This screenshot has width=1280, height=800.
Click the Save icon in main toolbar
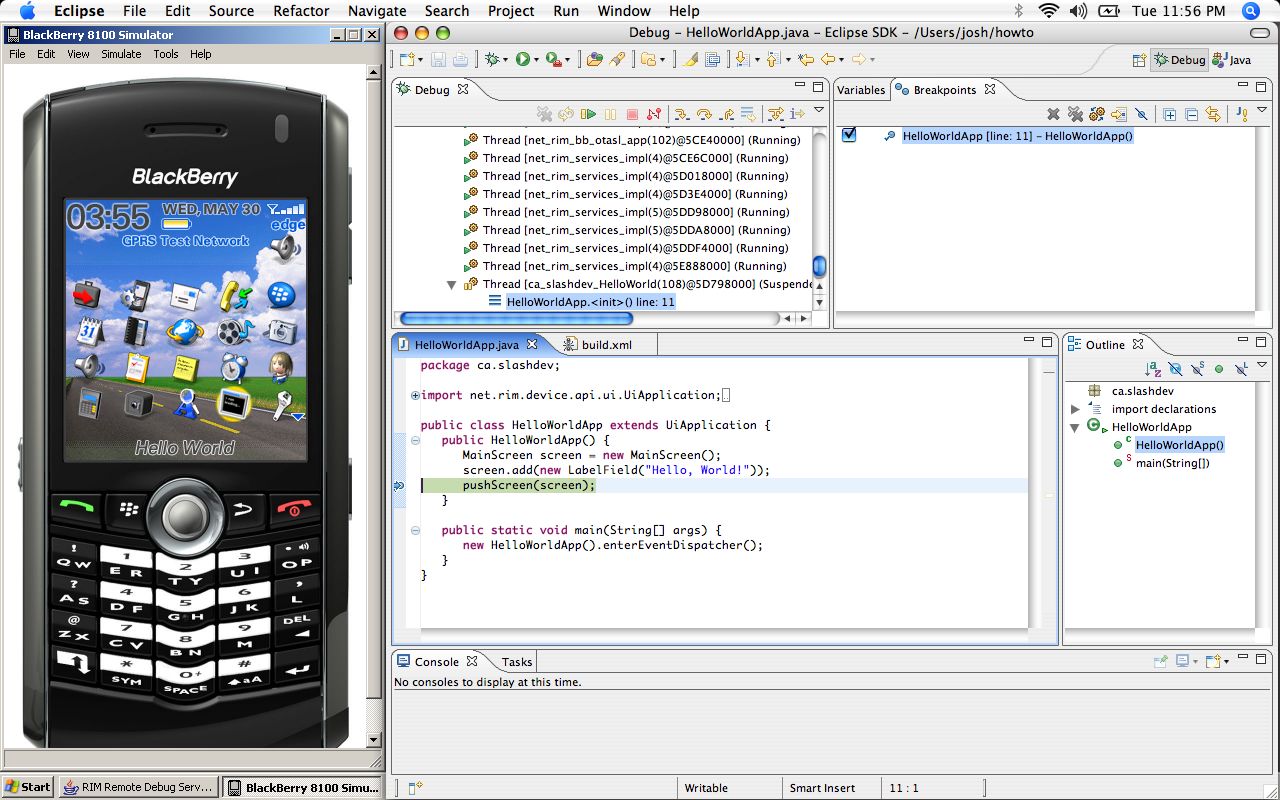(x=438, y=60)
